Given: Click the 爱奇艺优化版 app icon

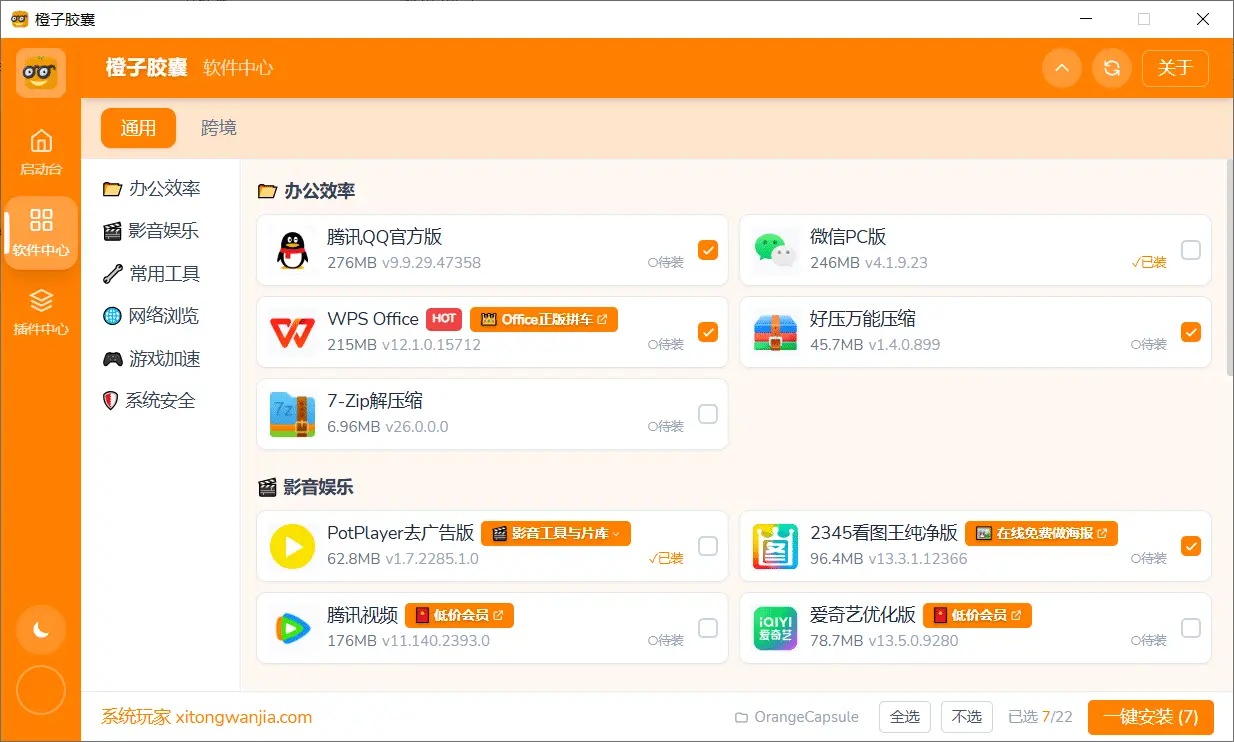Looking at the screenshot, I should [775, 628].
